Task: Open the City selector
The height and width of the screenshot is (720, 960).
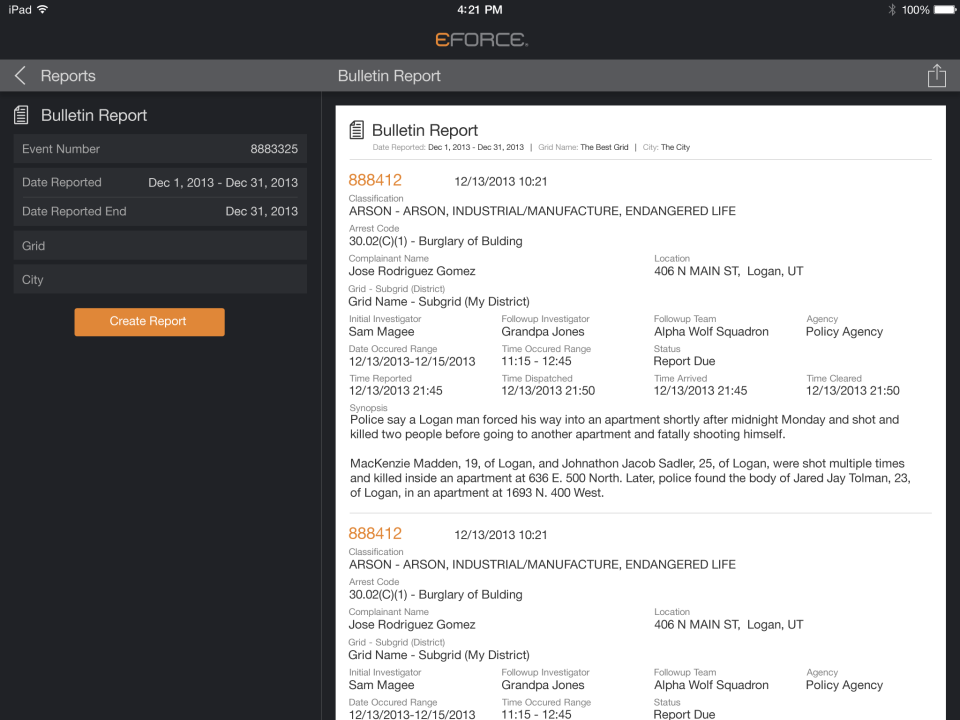Action: click(160, 279)
